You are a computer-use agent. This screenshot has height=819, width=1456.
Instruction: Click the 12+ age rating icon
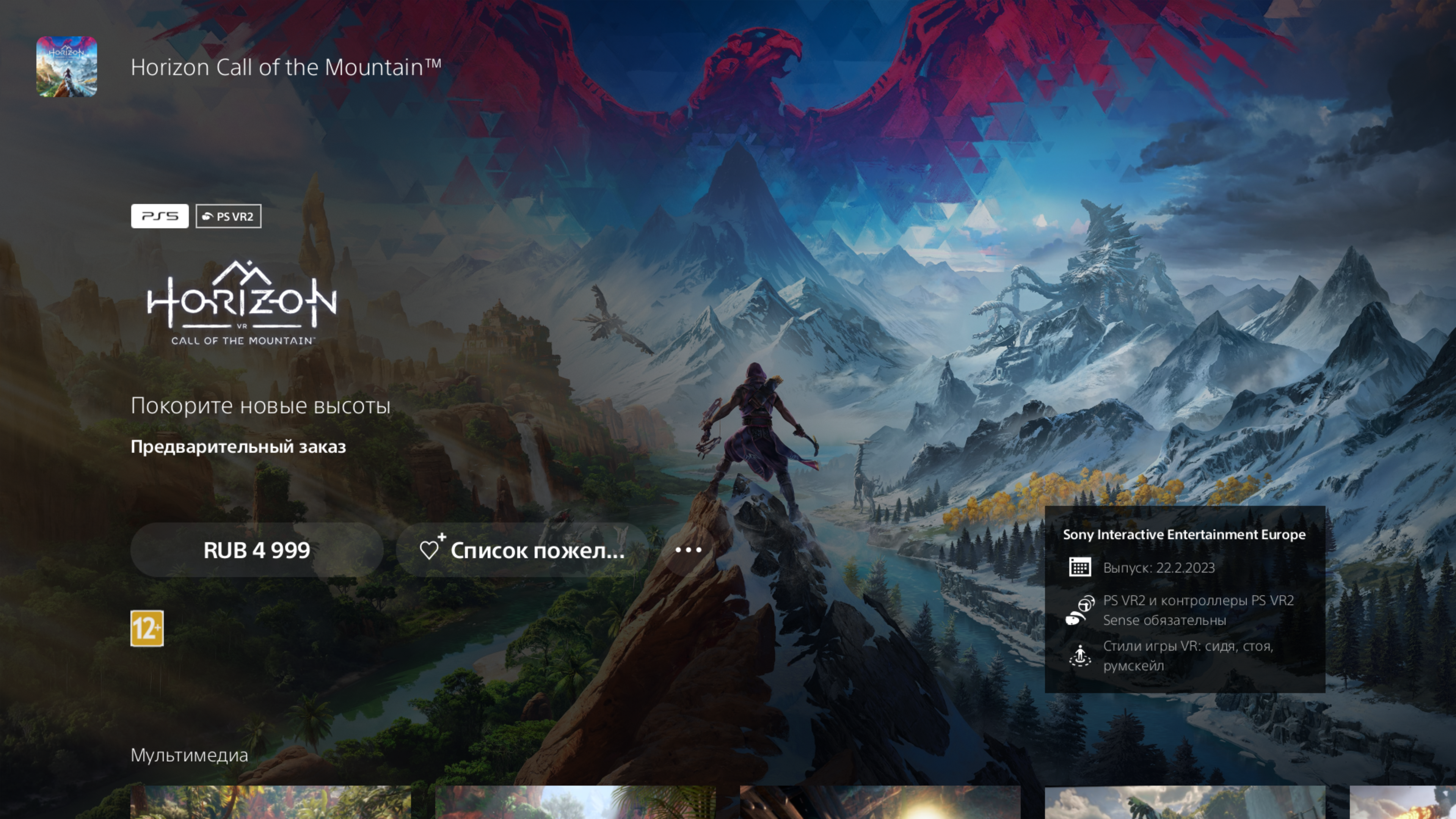click(147, 628)
